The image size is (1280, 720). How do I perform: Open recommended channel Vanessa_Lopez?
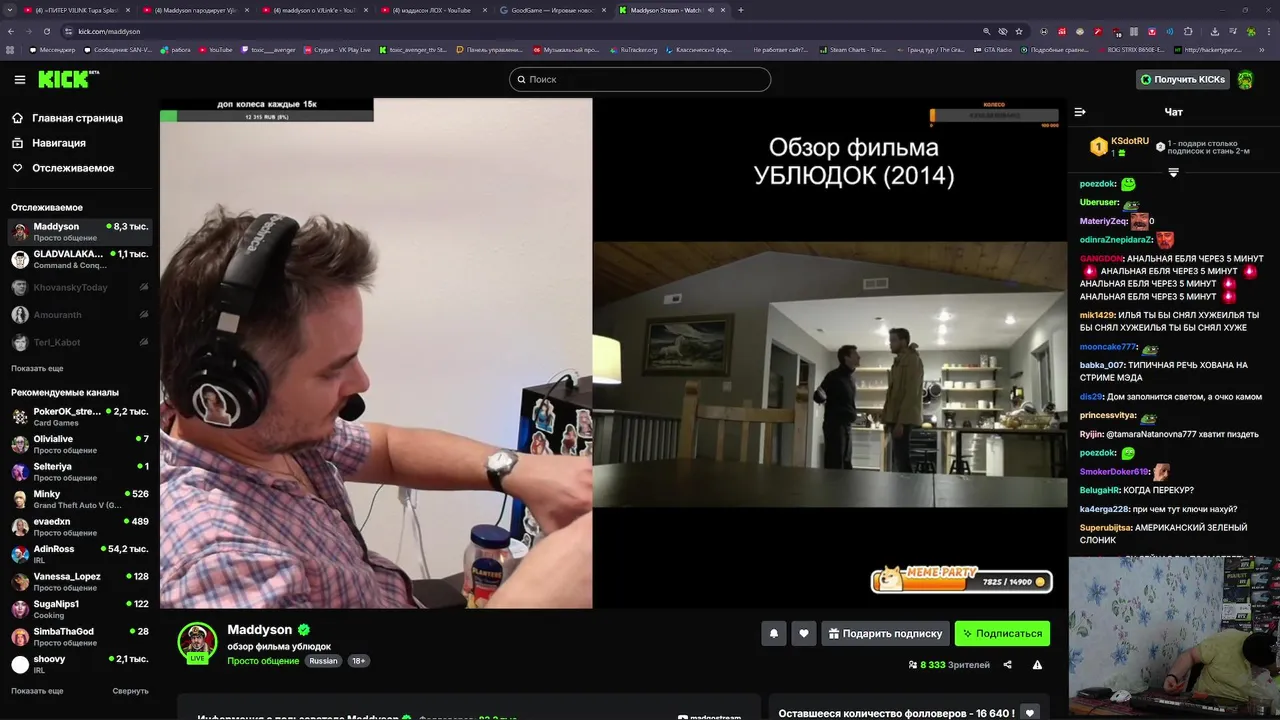80,581
